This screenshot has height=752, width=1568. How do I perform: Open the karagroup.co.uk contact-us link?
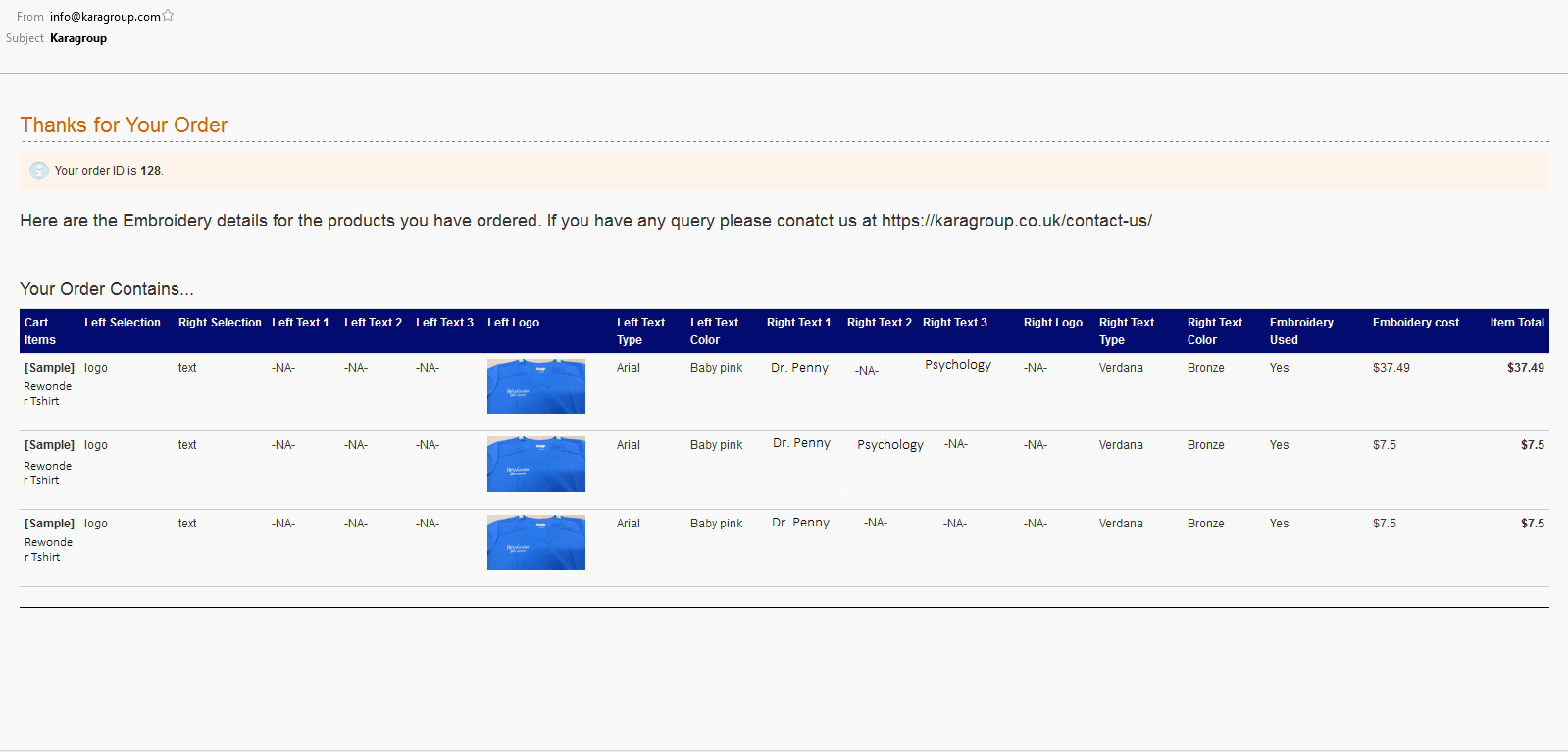coord(1016,221)
